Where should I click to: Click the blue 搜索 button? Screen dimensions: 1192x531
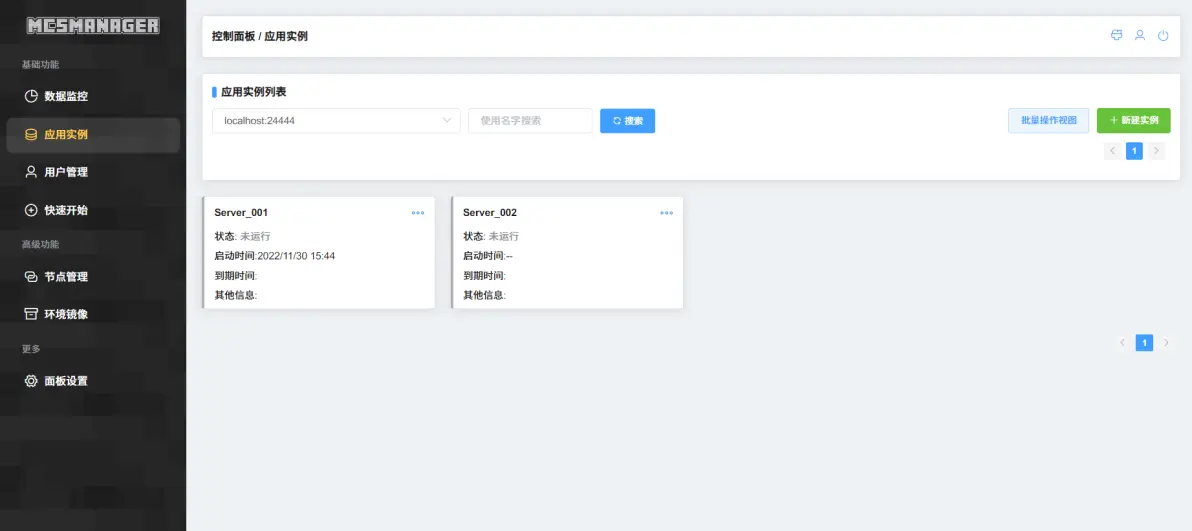tap(627, 121)
